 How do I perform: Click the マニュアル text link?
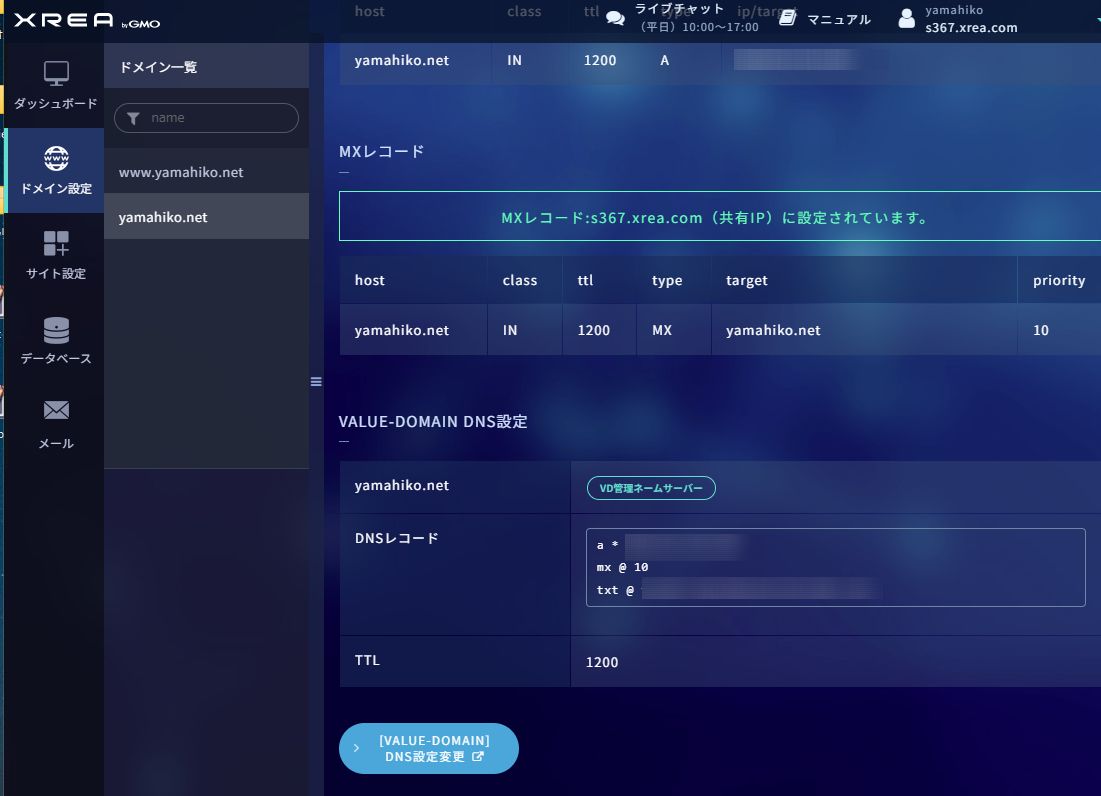tap(838, 20)
